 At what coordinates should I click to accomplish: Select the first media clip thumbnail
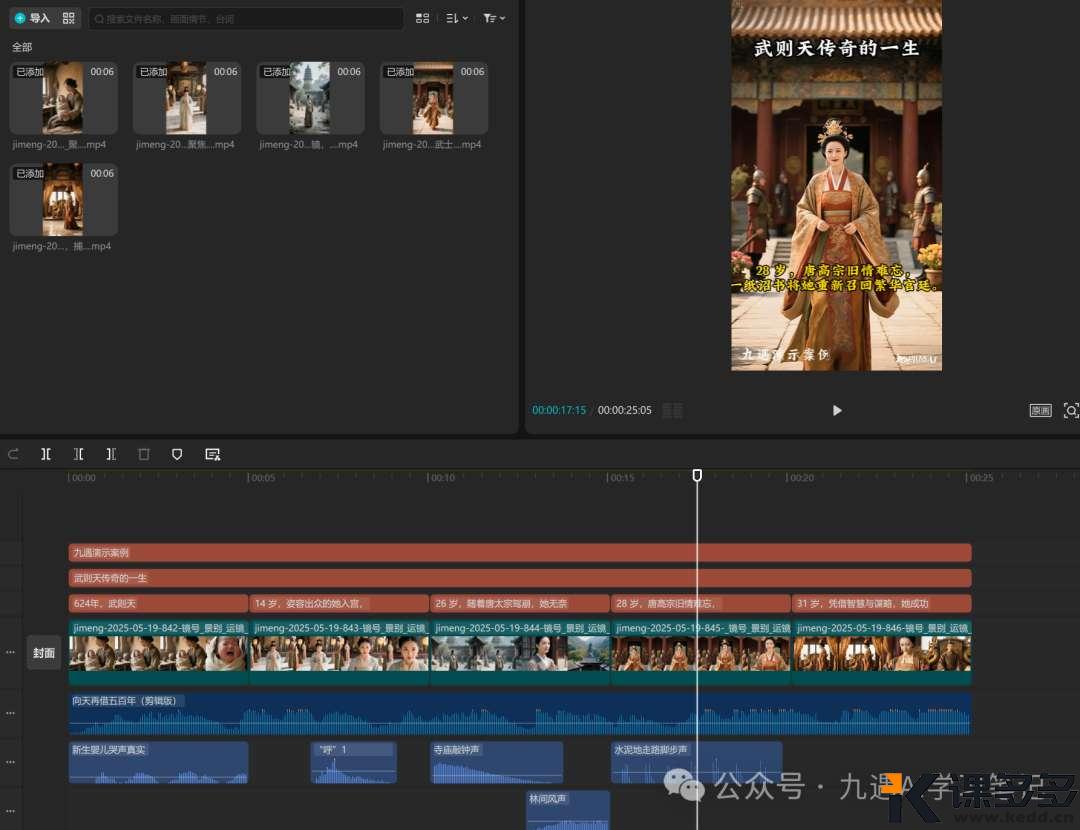(63, 98)
